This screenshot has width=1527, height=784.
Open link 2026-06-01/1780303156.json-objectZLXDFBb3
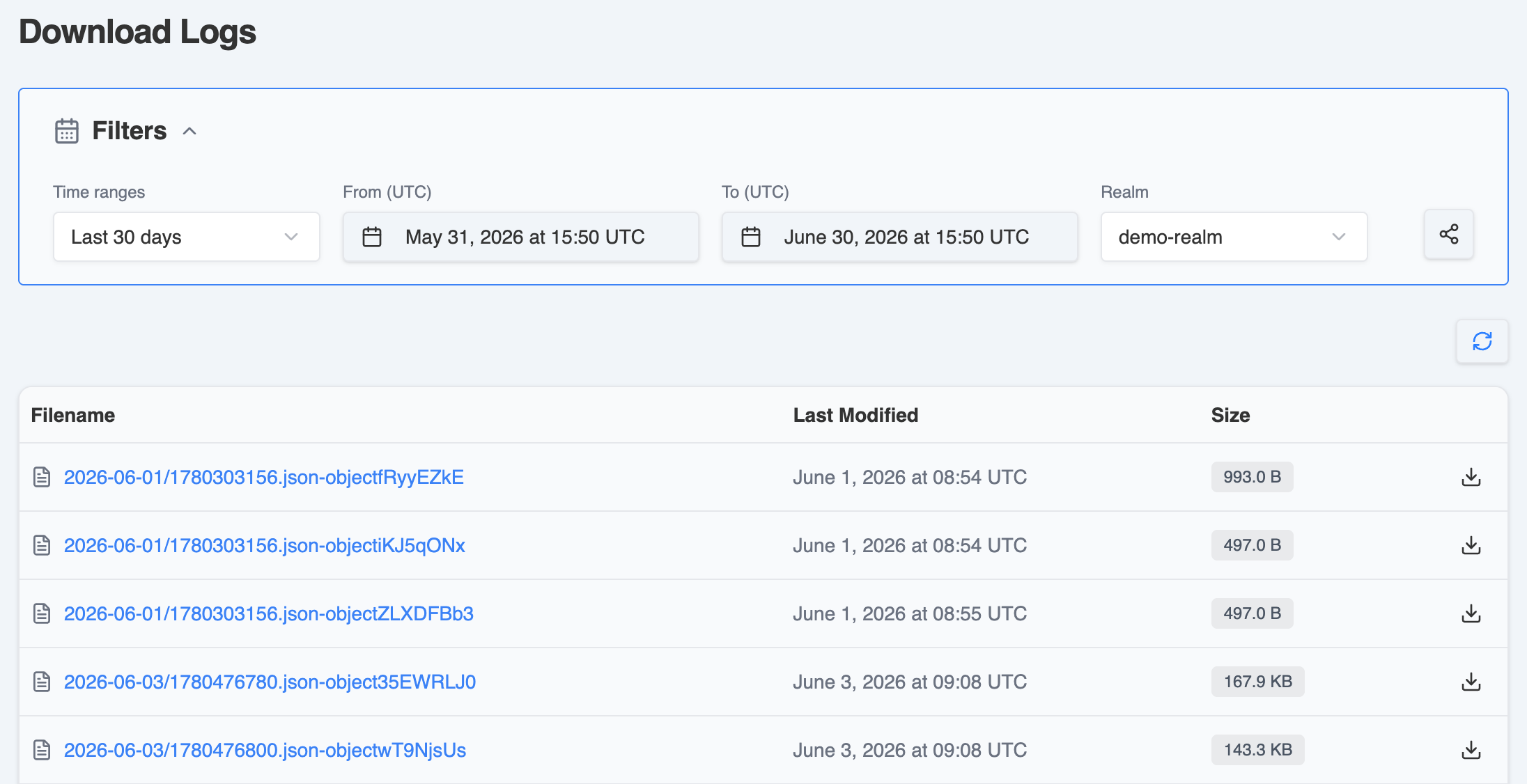coord(269,613)
